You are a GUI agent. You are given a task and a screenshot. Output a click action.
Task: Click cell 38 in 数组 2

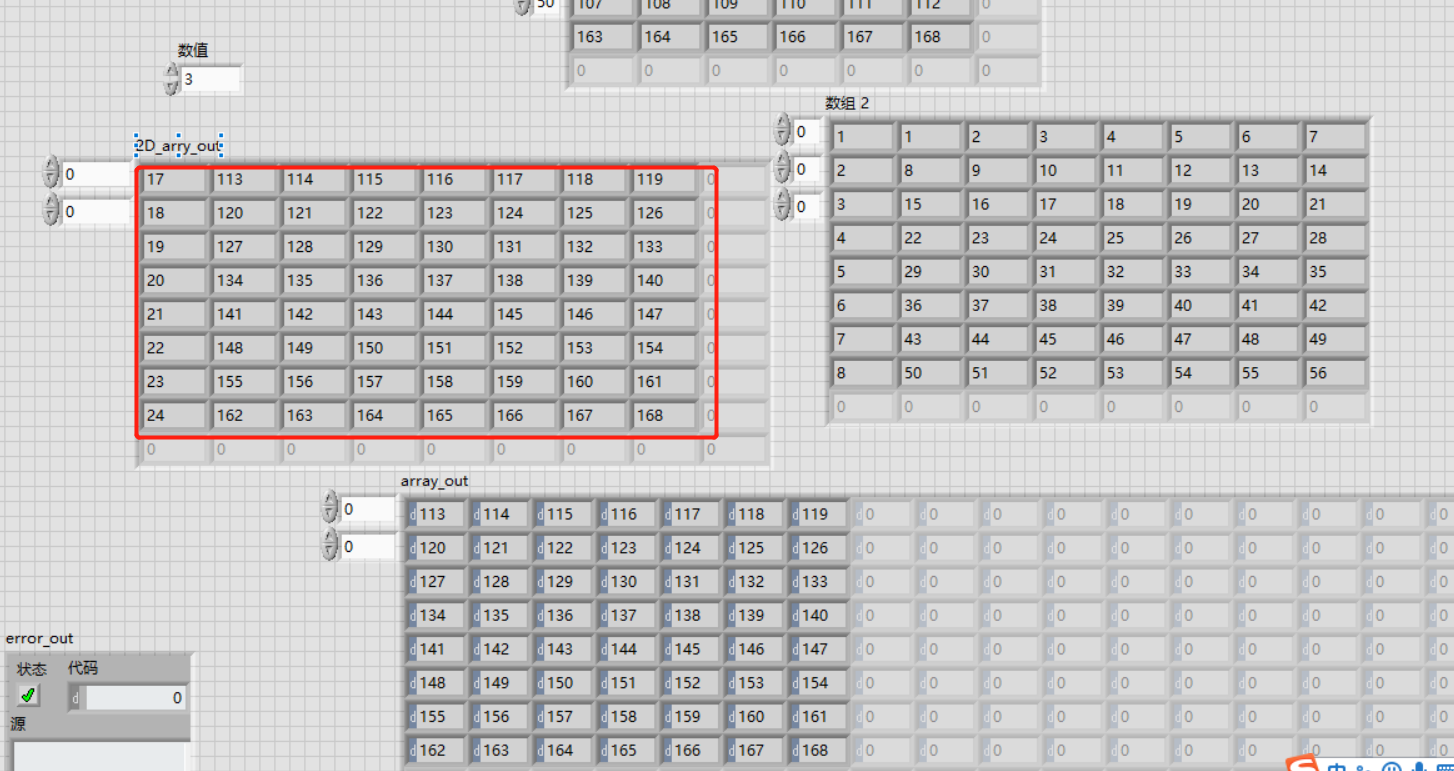[1065, 306]
